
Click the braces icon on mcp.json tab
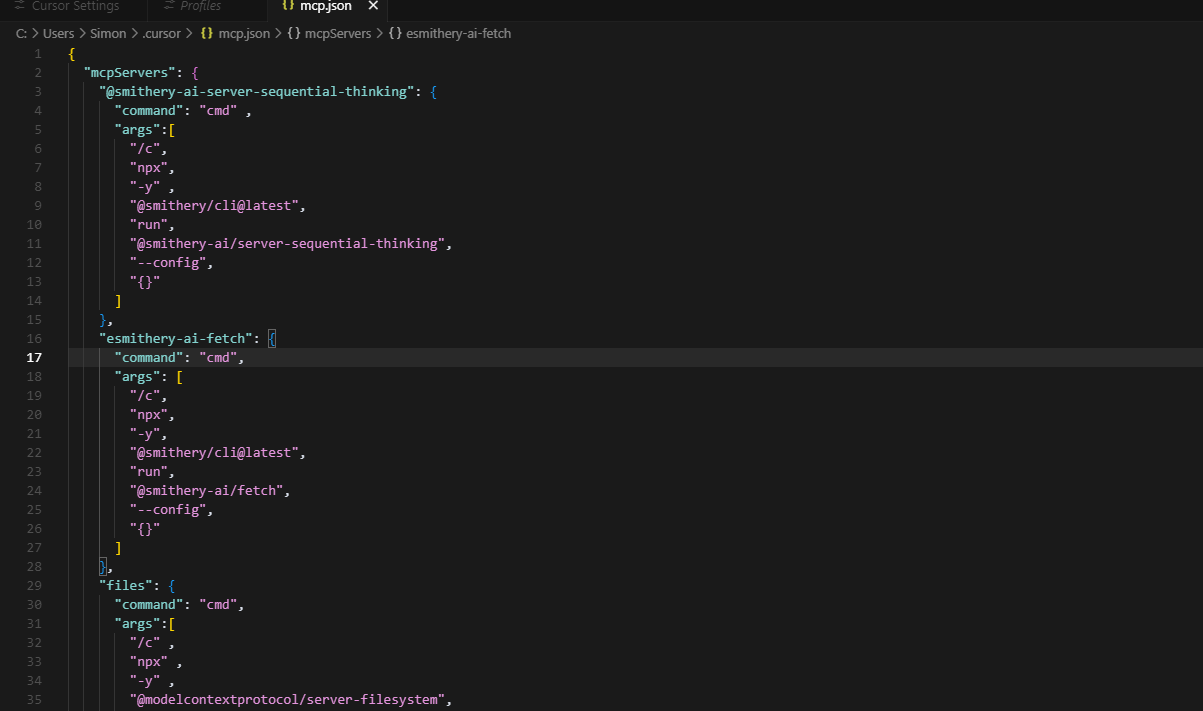tap(288, 6)
